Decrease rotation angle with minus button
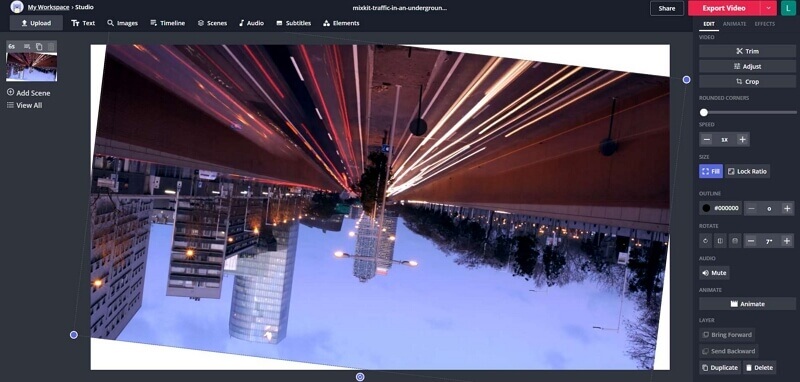The width and height of the screenshot is (800, 382). tap(751, 241)
